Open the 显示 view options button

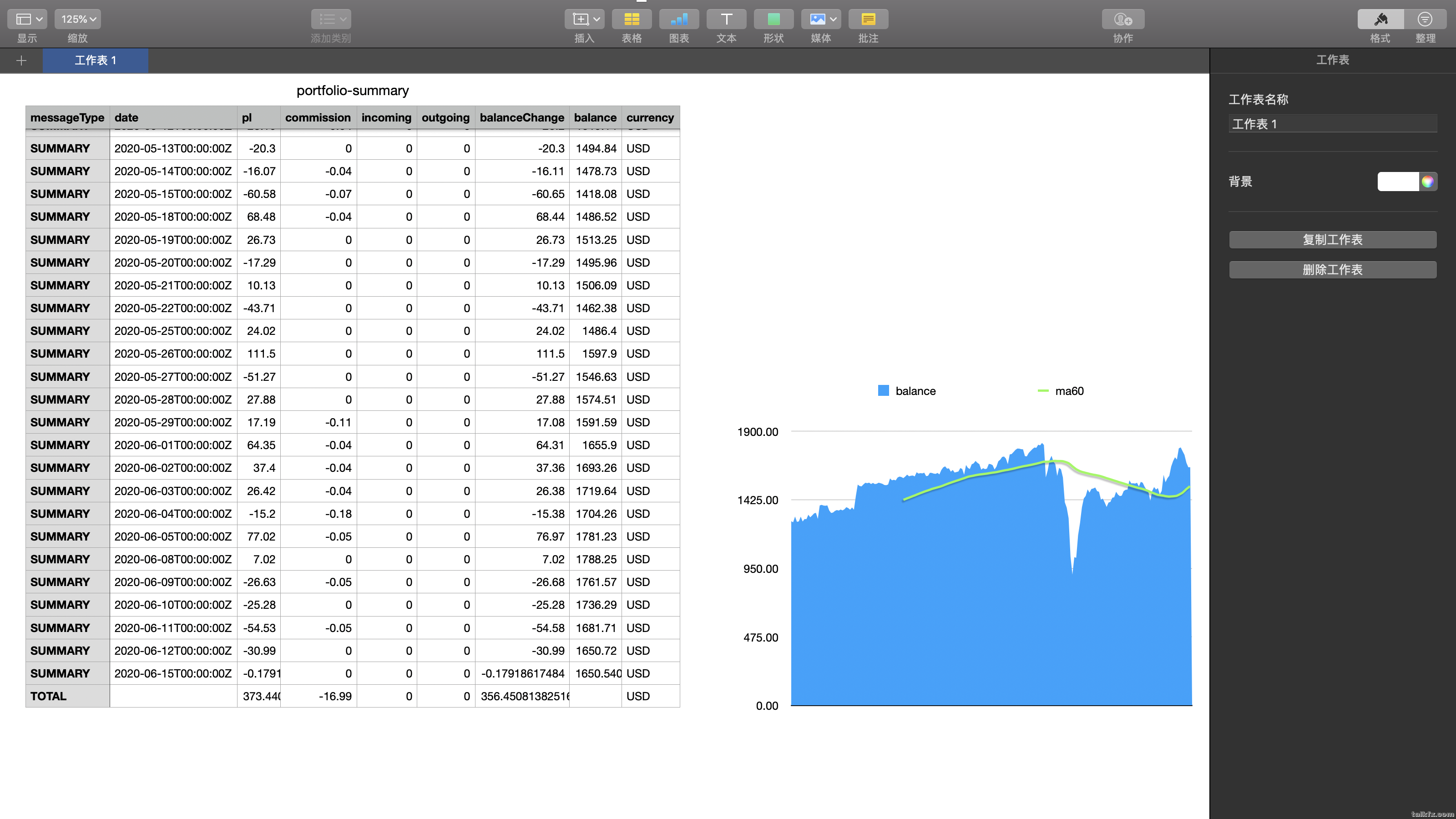point(27,19)
